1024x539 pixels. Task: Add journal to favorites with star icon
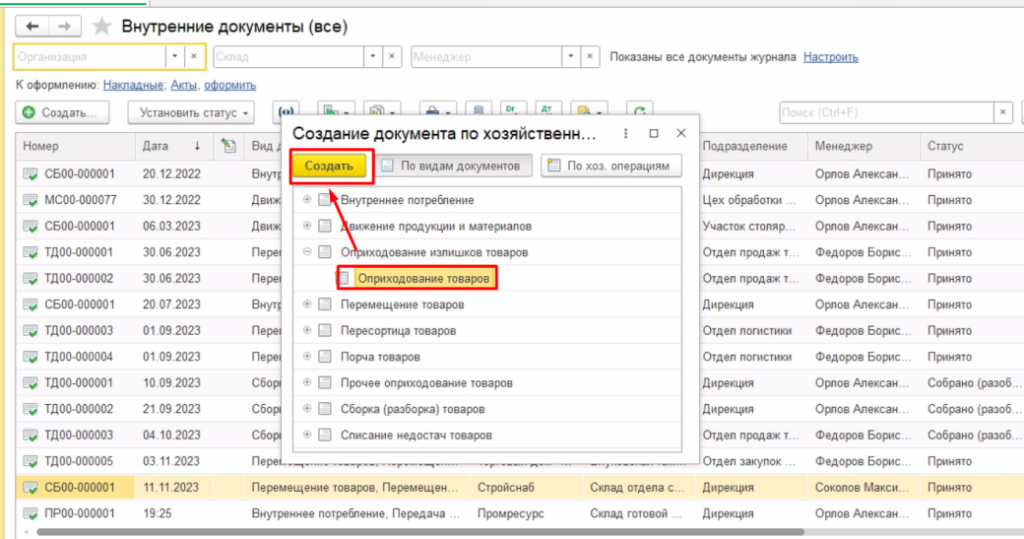(x=101, y=27)
